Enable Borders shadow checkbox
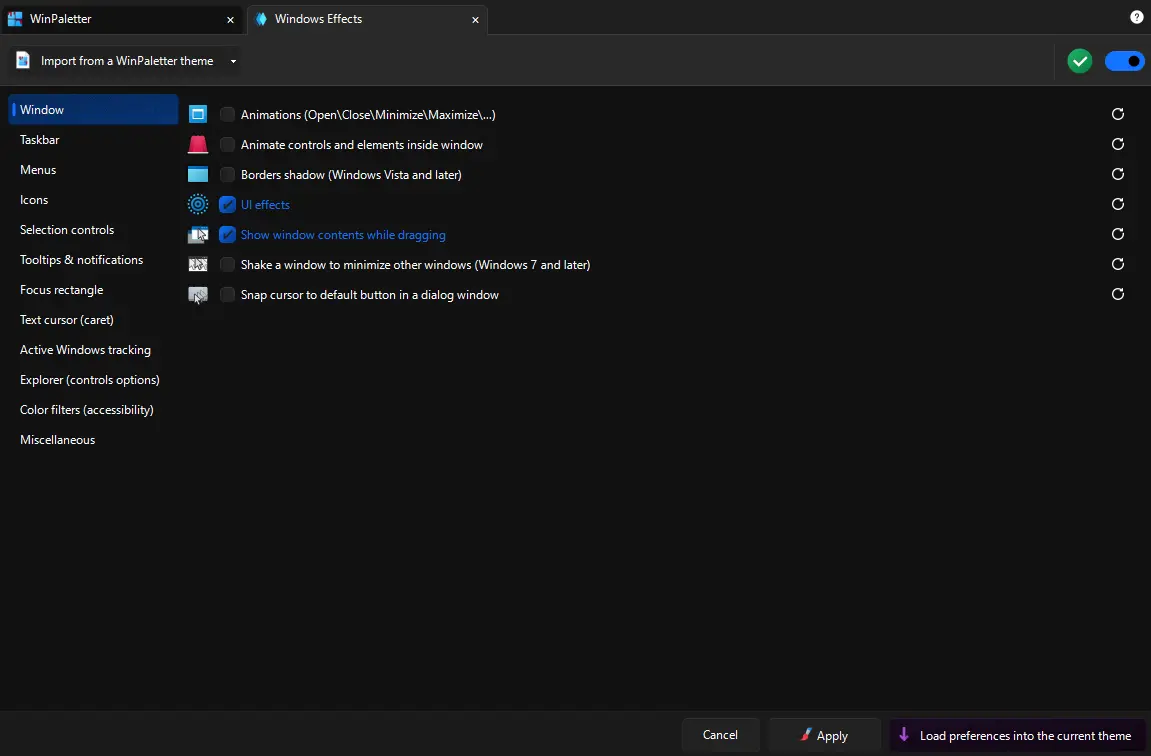 pyautogui.click(x=228, y=175)
